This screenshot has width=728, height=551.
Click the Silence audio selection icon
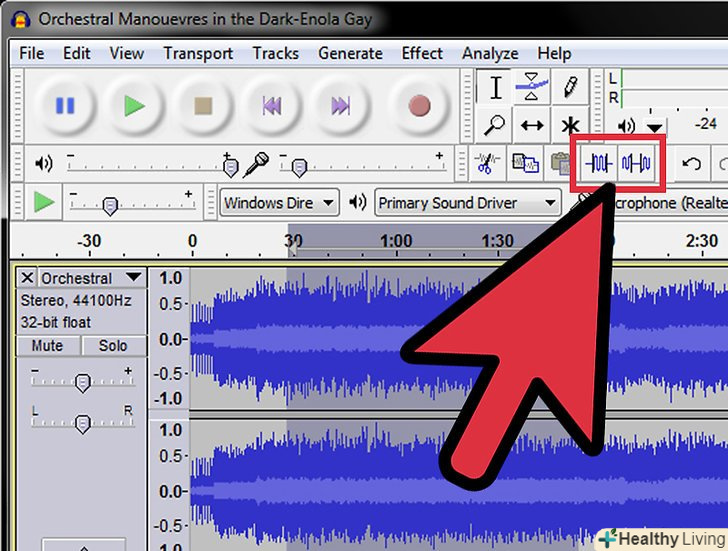click(x=636, y=163)
